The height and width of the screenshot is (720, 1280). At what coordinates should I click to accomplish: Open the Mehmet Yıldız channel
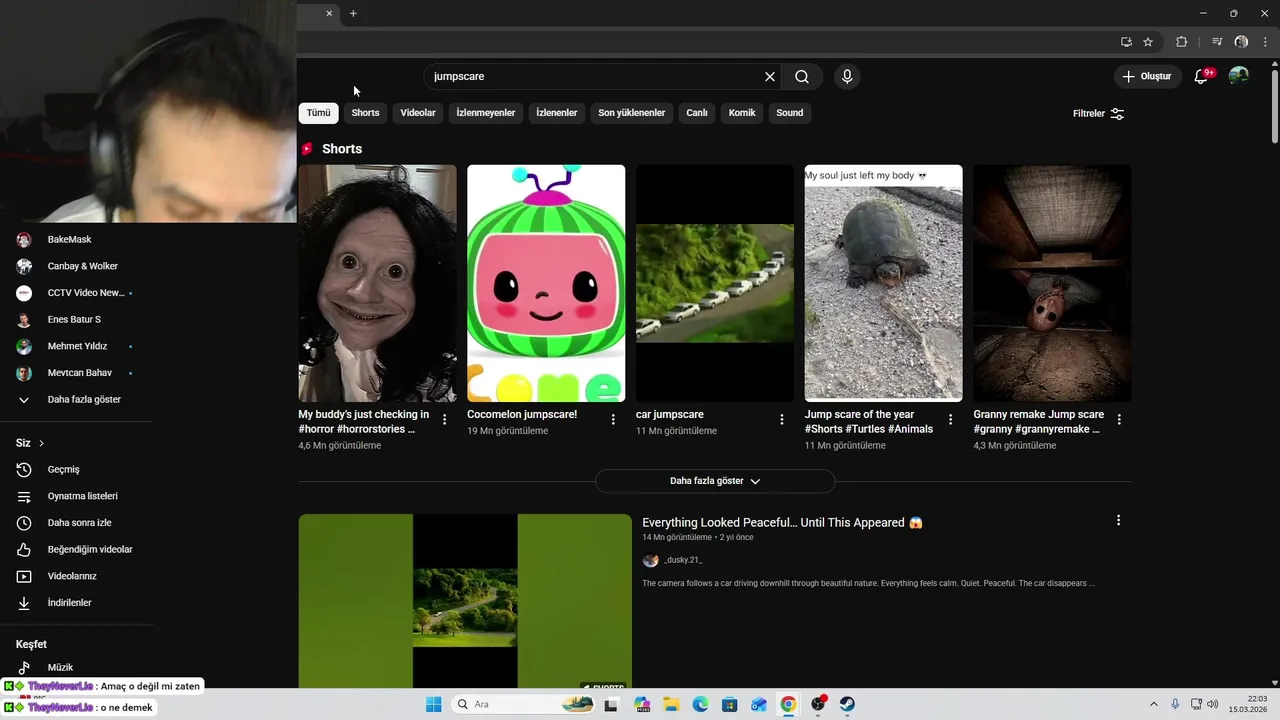coord(77,346)
